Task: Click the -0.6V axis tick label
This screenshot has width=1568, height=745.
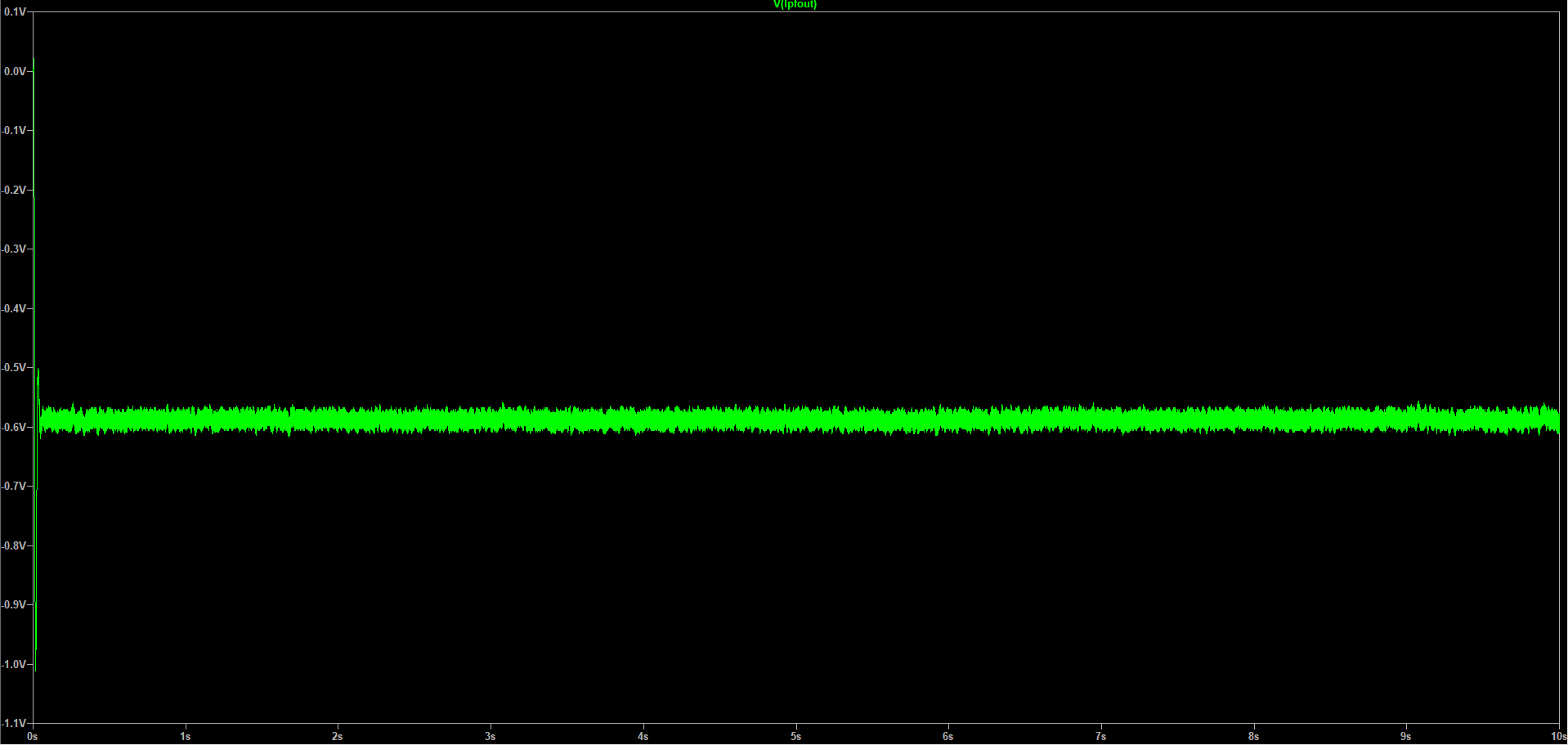Action: [x=13, y=427]
